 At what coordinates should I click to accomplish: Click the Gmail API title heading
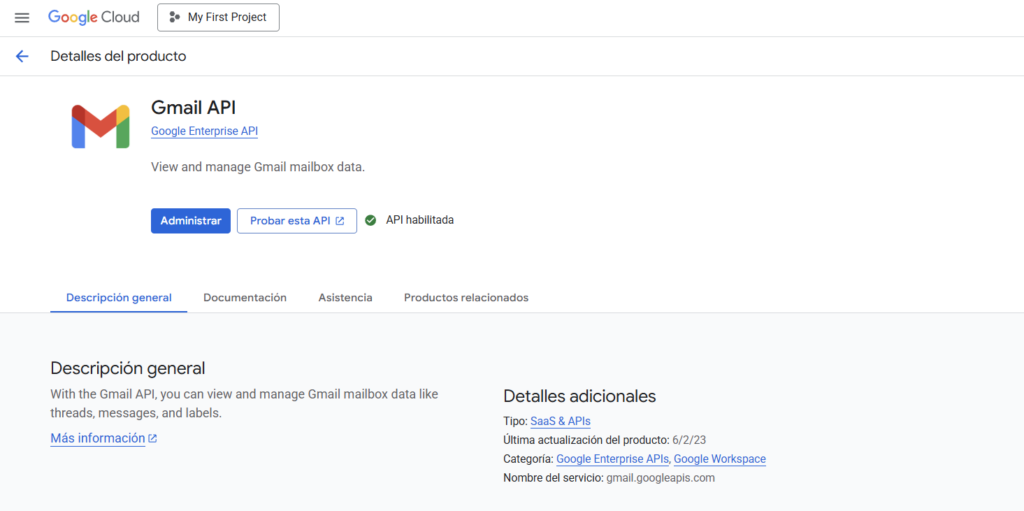pyautogui.click(x=193, y=107)
